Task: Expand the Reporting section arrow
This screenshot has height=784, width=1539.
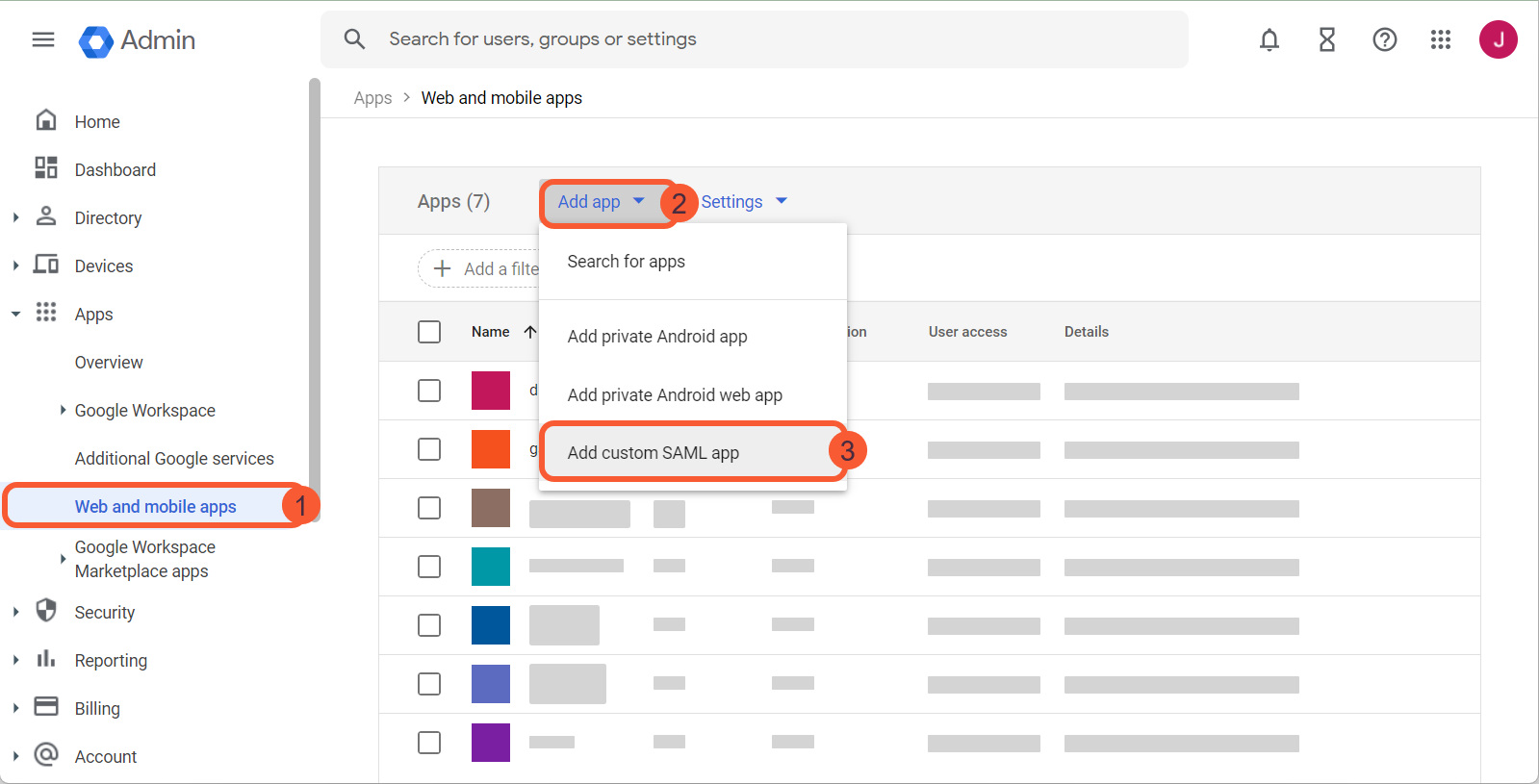Action: (15, 661)
